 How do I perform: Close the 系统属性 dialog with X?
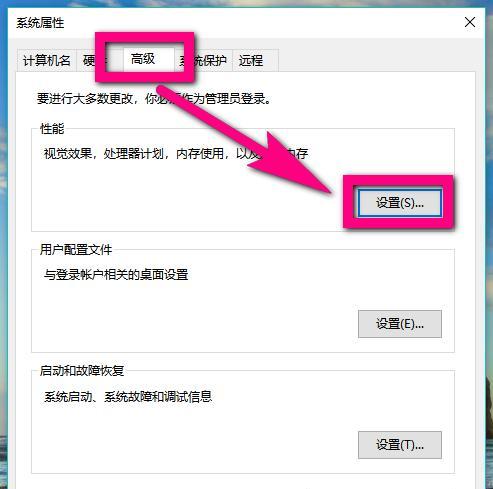(x=470, y=23)
